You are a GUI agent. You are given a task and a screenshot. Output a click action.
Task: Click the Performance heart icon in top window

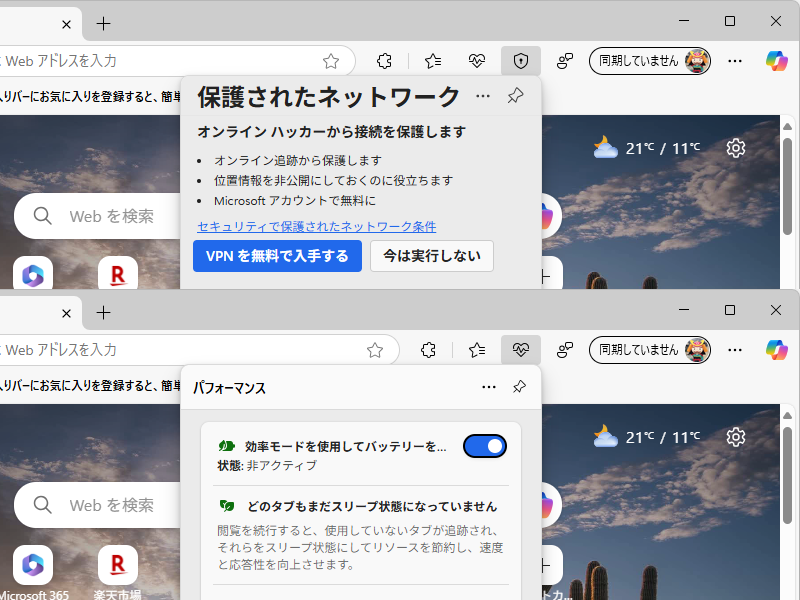click(477, 61)
